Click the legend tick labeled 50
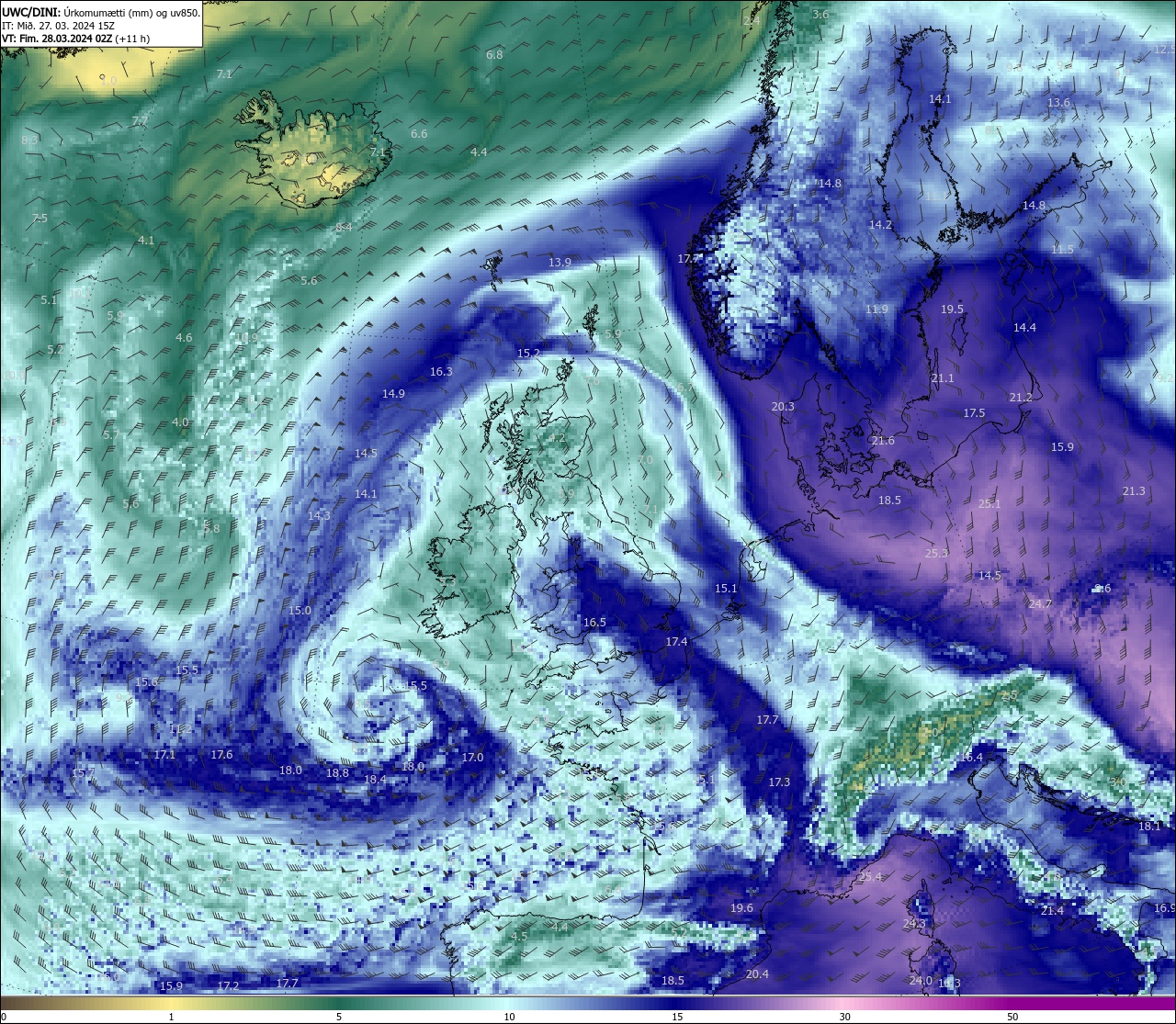The width and height of the screenshot is (1176, 1024). pyautogui.click(x=1012, y=1017)
